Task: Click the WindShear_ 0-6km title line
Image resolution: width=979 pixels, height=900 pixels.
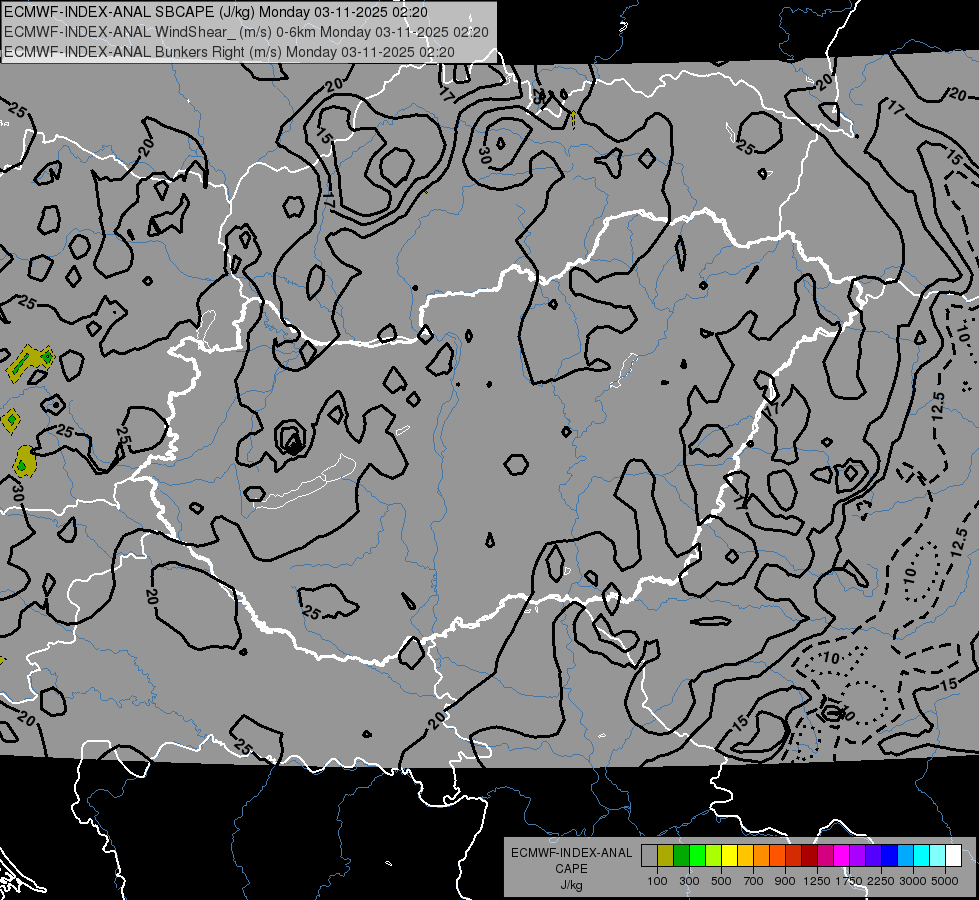Action: [x=247, y=32]
